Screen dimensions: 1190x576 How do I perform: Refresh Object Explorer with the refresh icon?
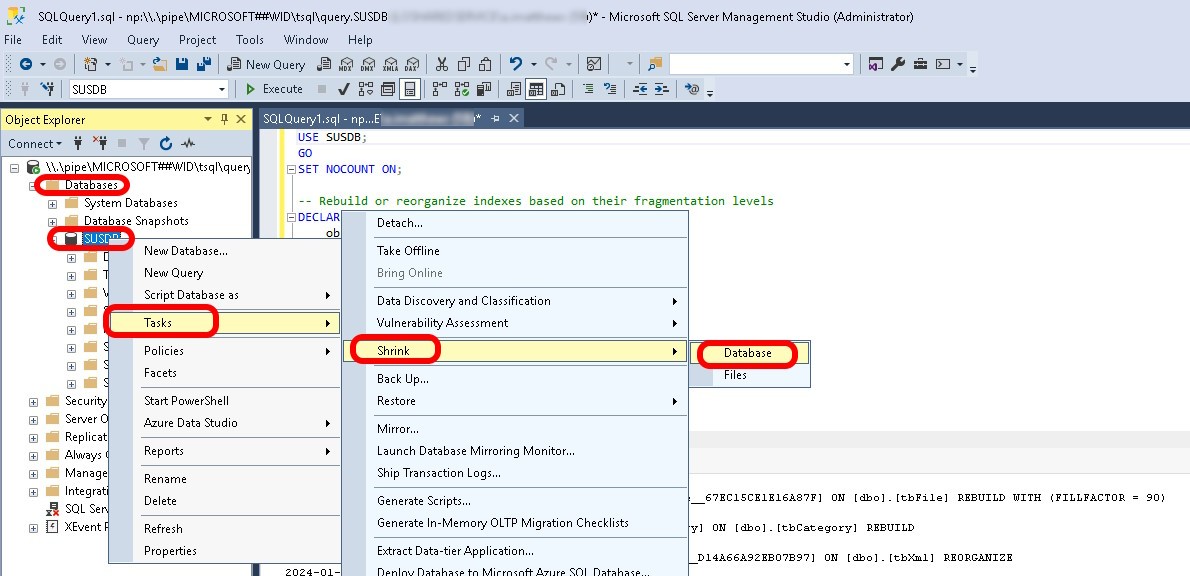(166, 143)
